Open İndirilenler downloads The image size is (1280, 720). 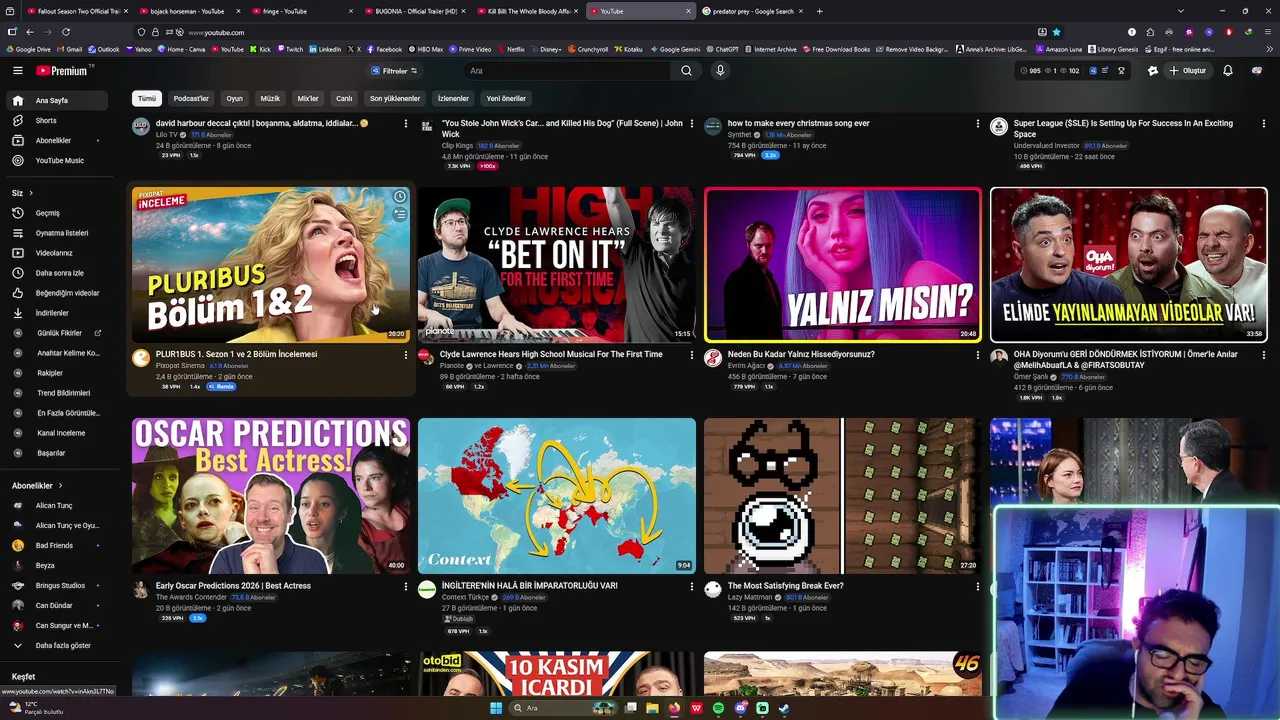pyautogui.click(x=55, y=313)
